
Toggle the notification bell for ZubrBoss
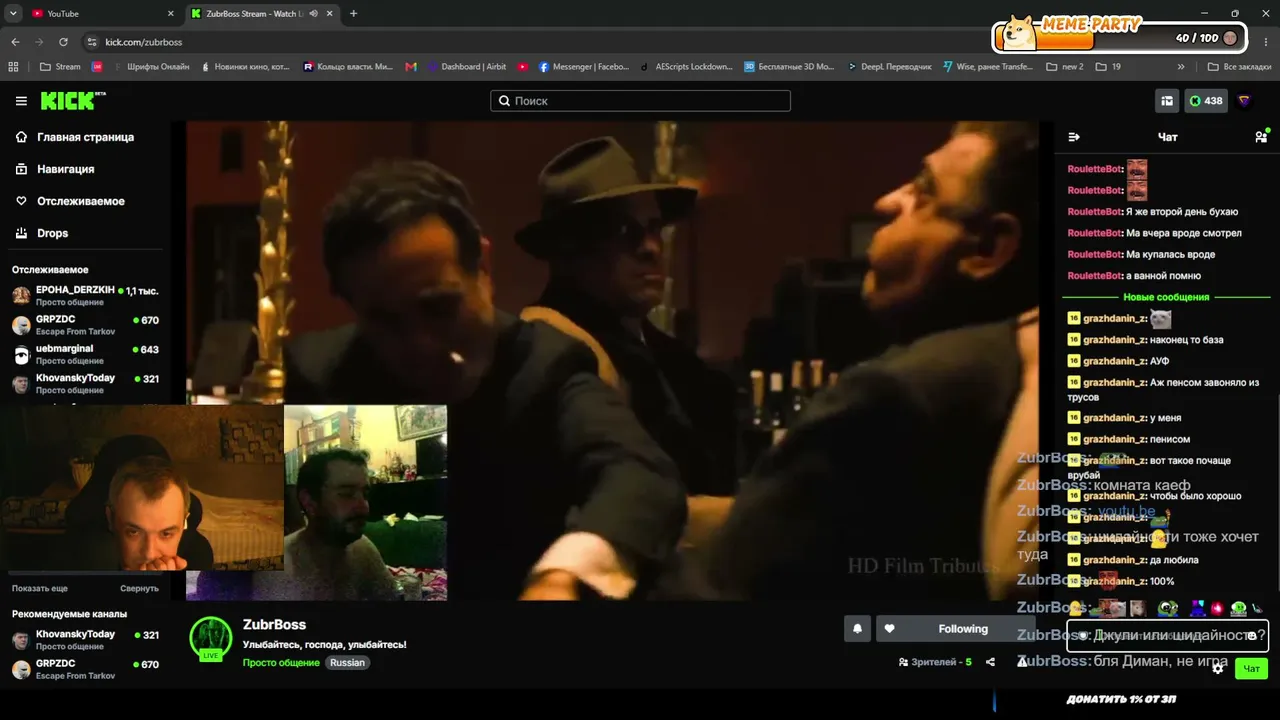coord(857,629)
